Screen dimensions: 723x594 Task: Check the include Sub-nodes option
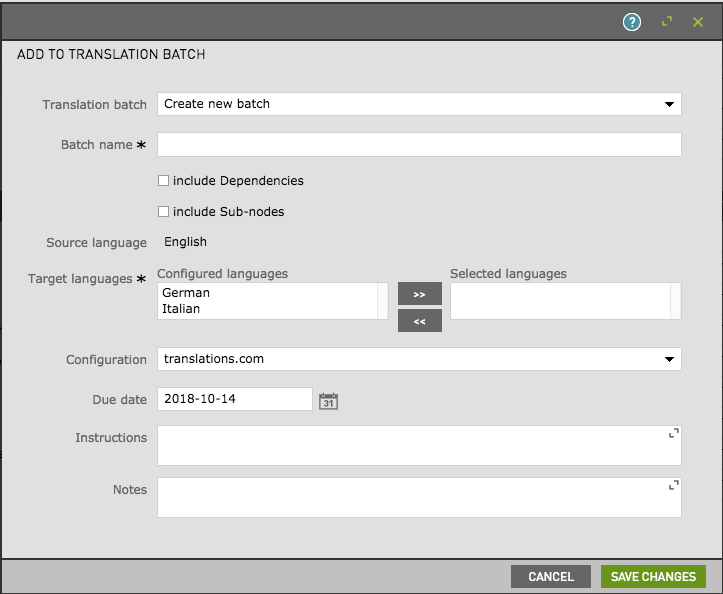click(164, 212)
